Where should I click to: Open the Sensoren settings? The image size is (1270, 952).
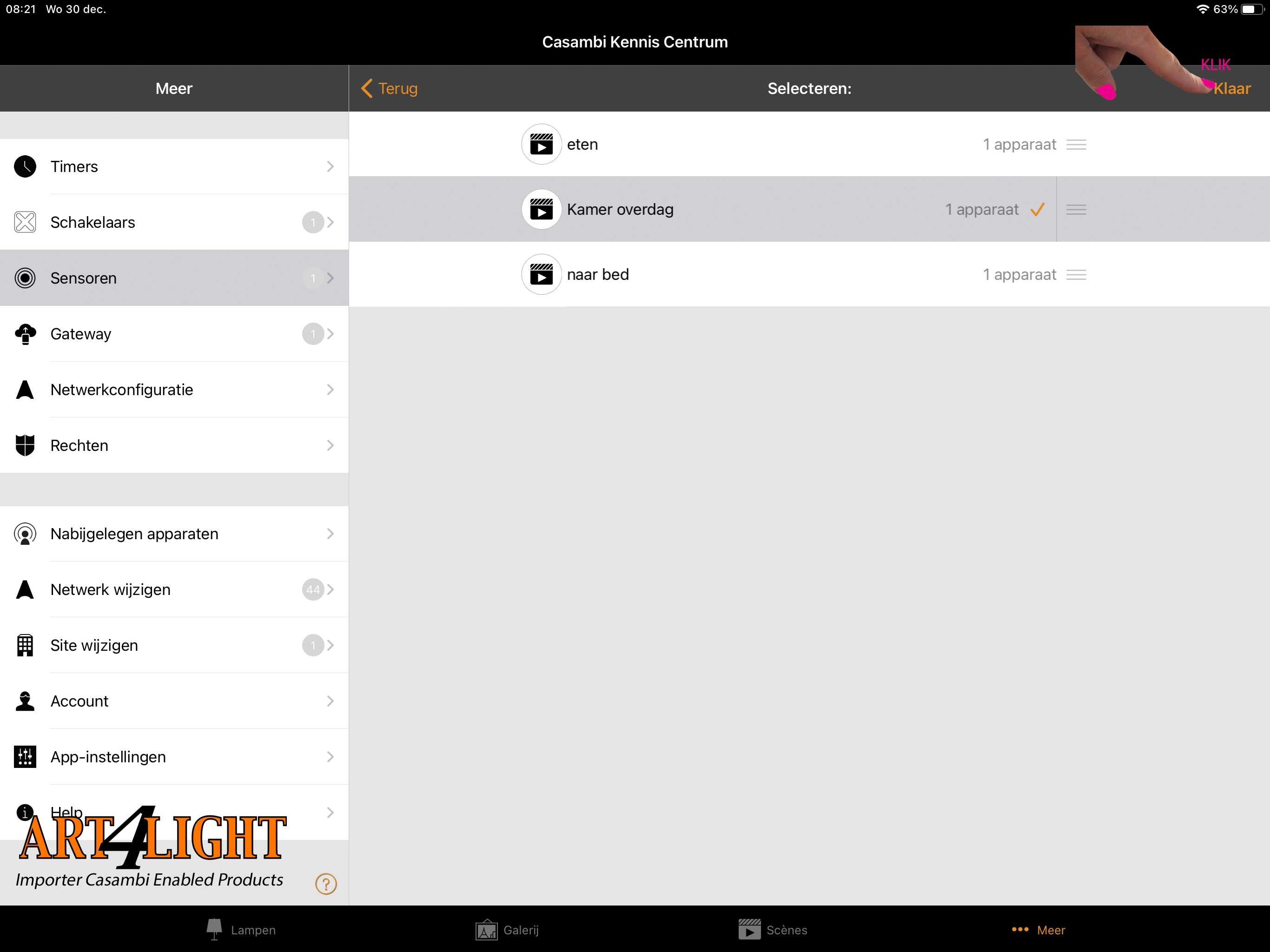(174, 277)
